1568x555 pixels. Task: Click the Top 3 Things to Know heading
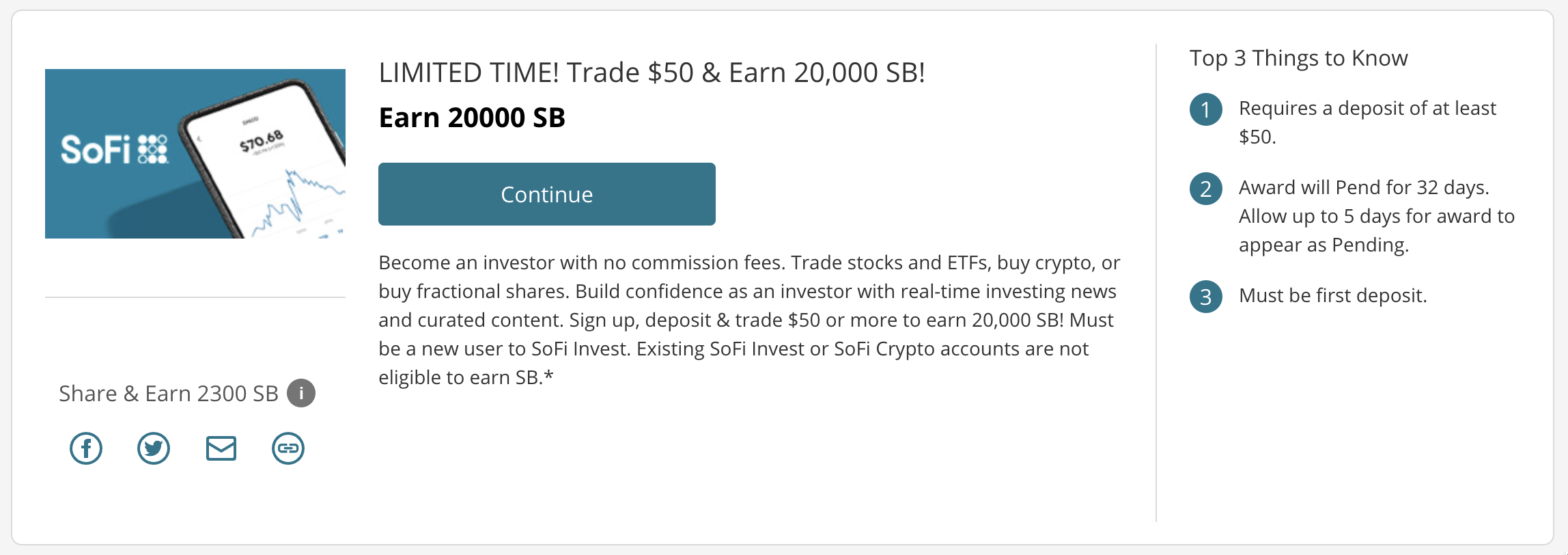tap(1298, 58)
